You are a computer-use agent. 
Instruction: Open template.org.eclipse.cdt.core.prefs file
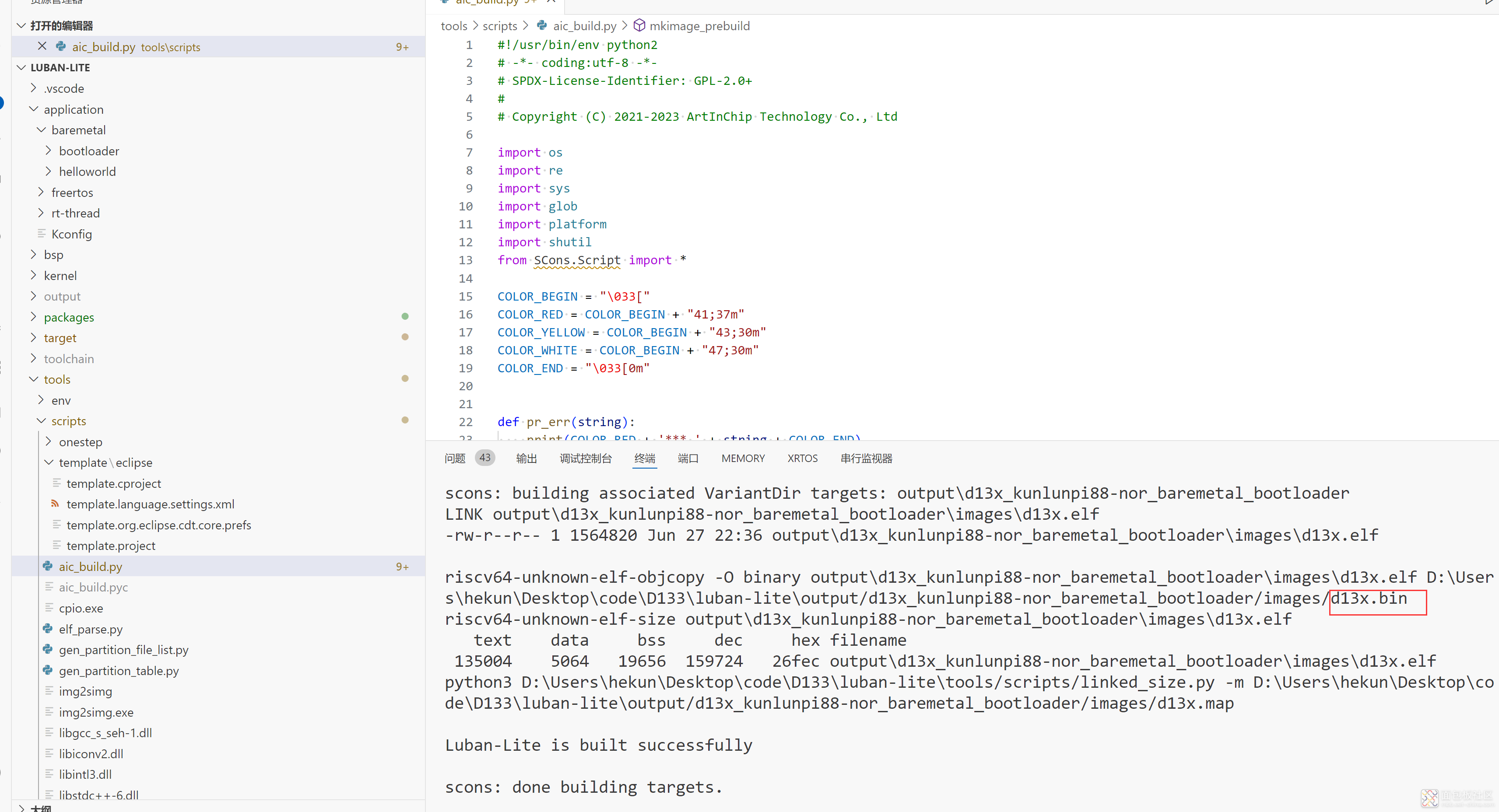158,525
